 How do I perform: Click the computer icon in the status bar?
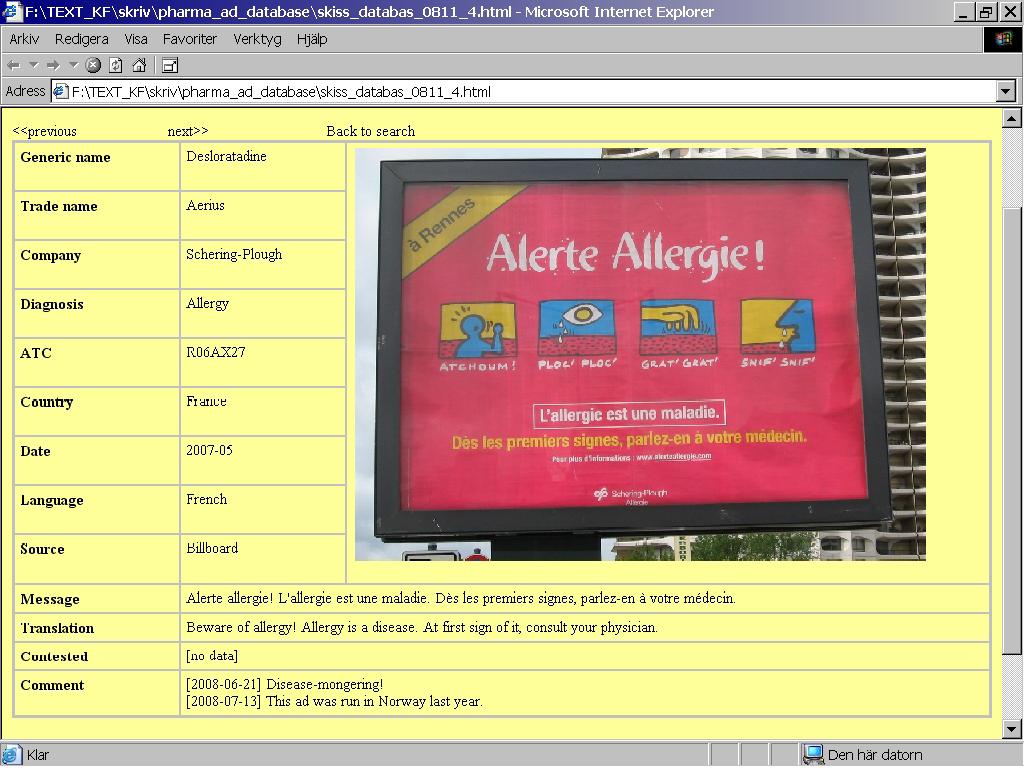(813, 755)
